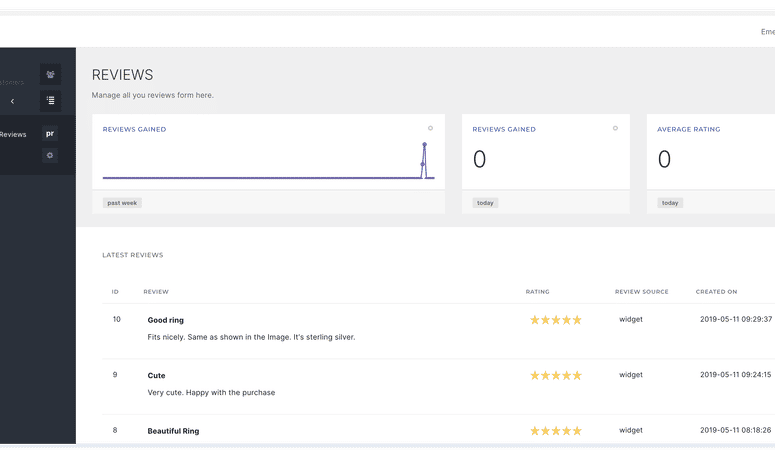Open the 'Beautiful Ring' review title

[x=173, y=431]
